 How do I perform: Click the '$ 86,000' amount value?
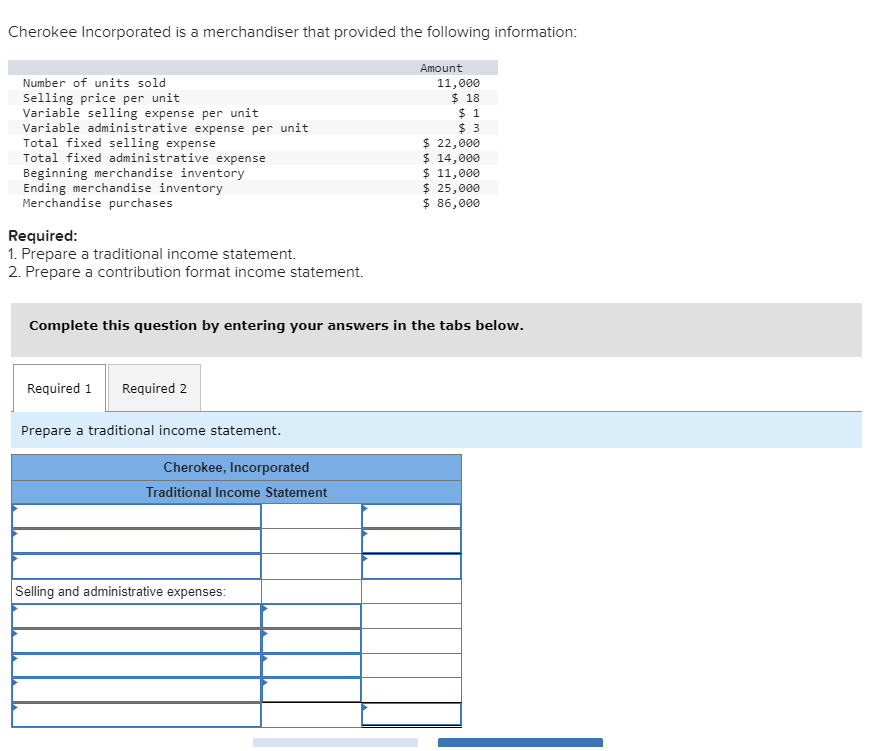point(451,203)
